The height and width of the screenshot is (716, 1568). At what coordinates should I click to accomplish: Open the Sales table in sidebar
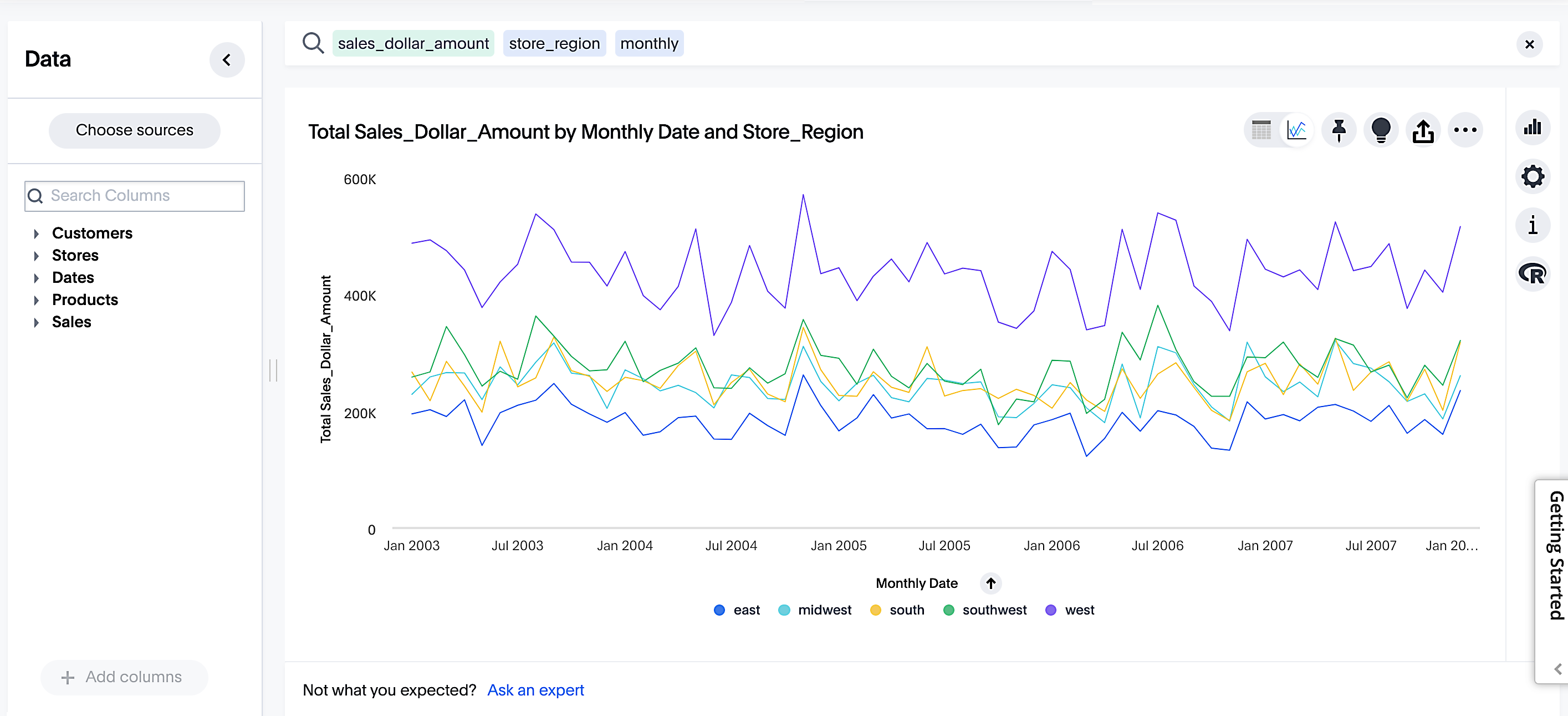[x=71, y=322]
